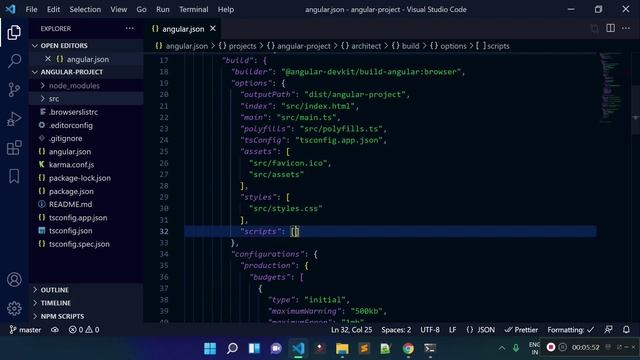
Task: Open File Explorer from the taskbar
Action: (342, 348)
